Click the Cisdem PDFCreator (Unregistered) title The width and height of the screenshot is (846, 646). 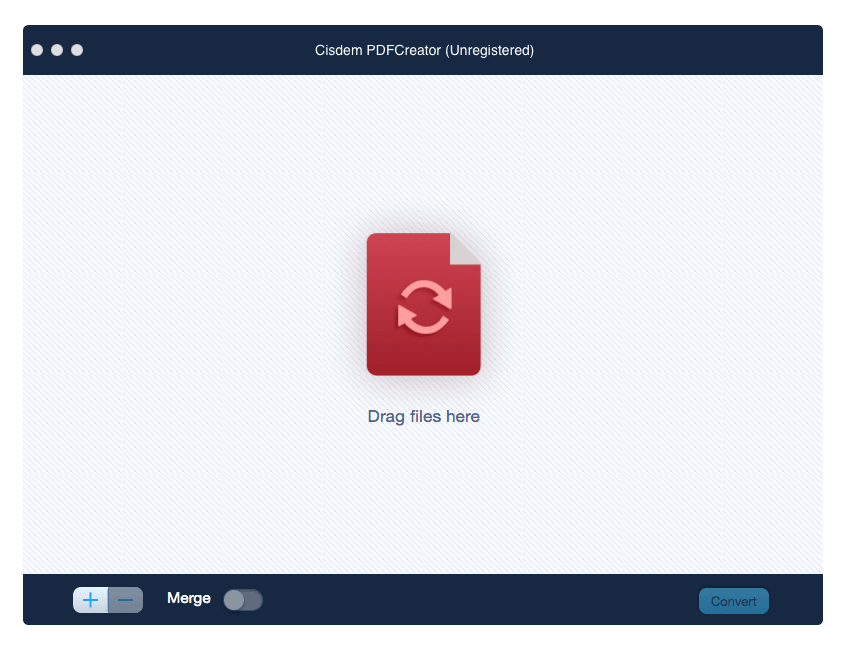click(424, 50)
